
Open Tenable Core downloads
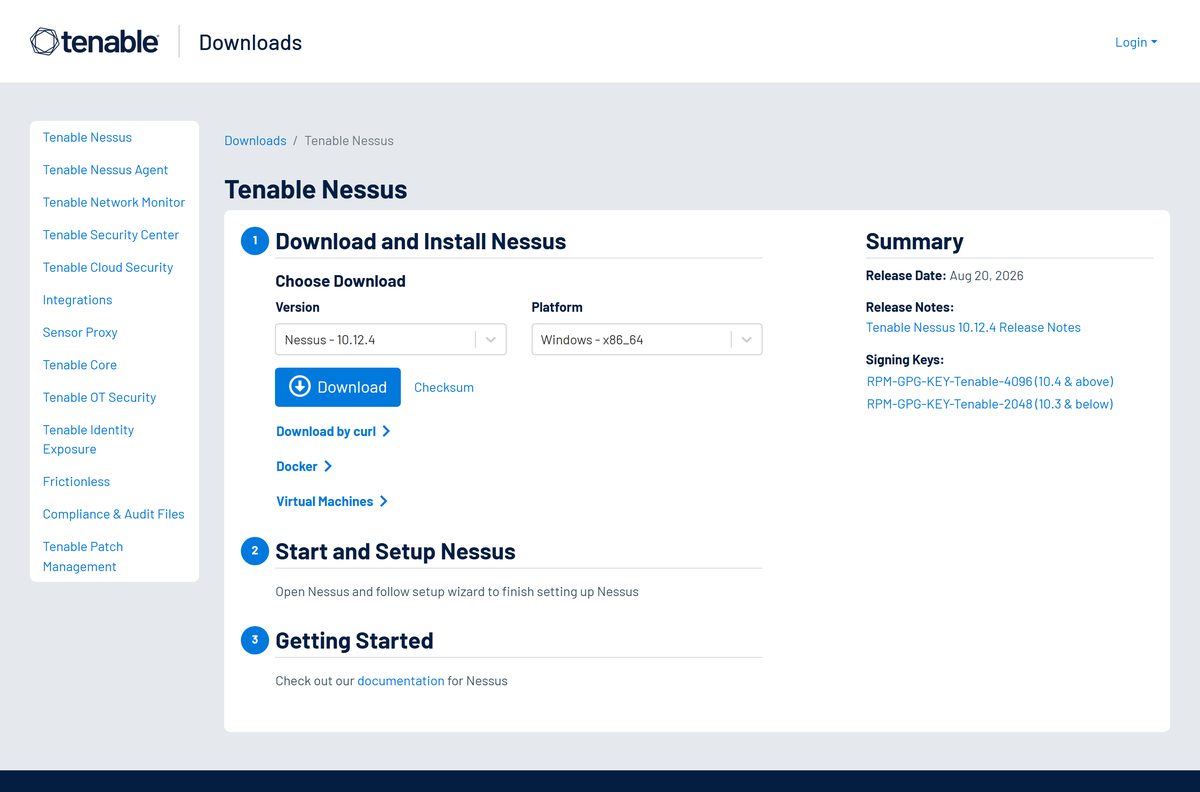click(80, 365)
